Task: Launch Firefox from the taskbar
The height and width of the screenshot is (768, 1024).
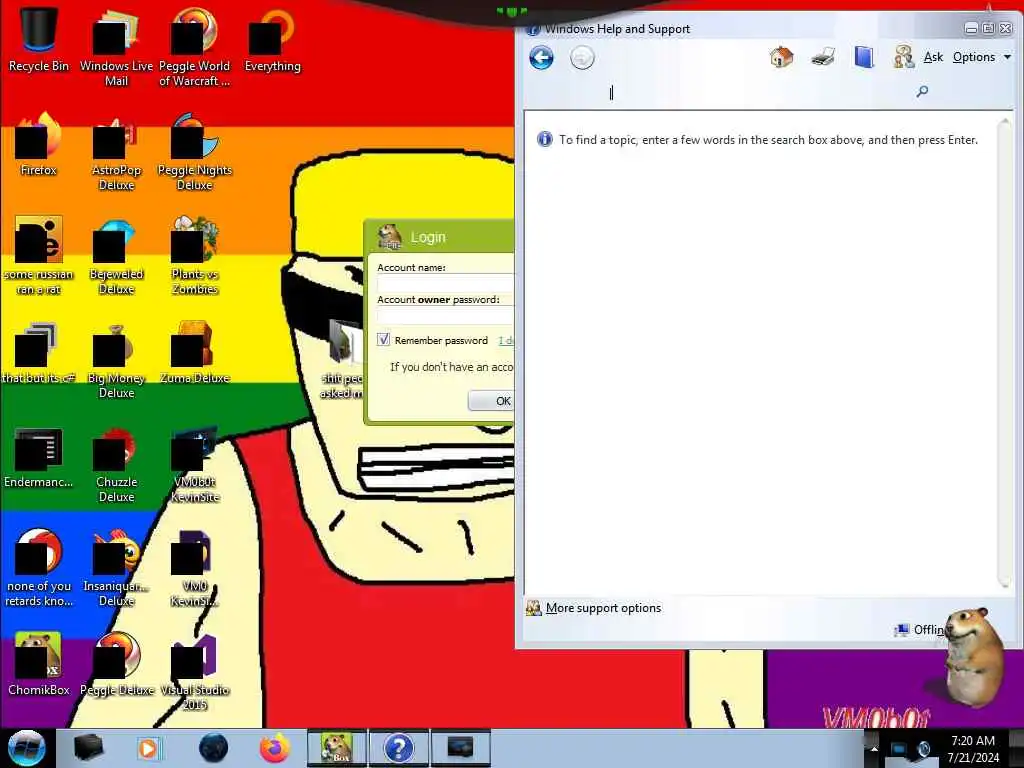Action: click(275, 748)
